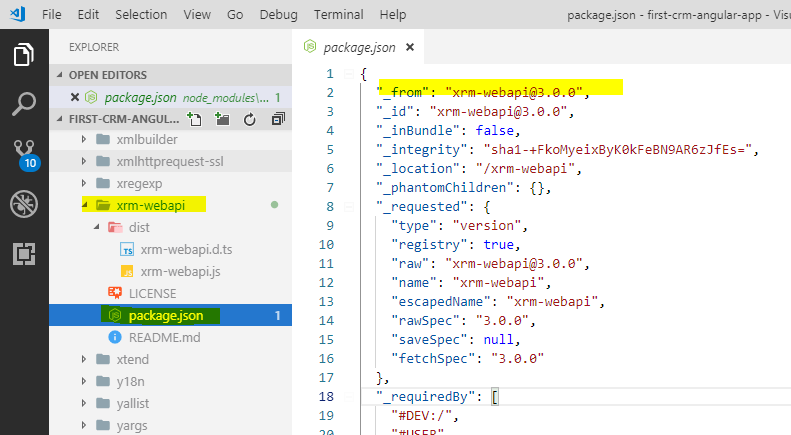Open xrm-webapi.d.ts file
This screenshot has width=791, height=435.
click(x=187, y=249)
